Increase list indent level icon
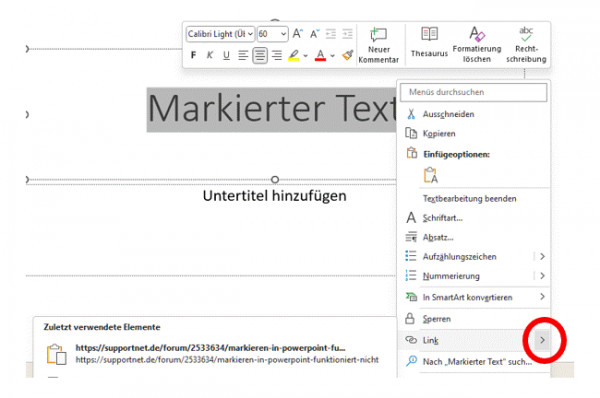 pyautogui.click(x=347, y=34)
